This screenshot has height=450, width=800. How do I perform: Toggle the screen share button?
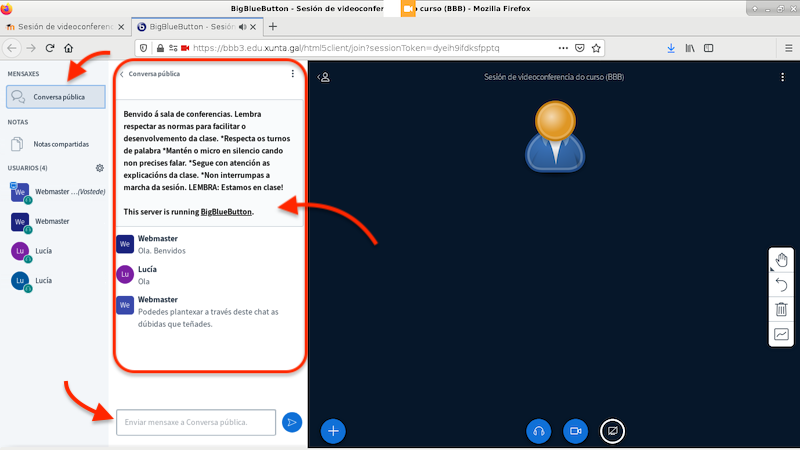612,430
